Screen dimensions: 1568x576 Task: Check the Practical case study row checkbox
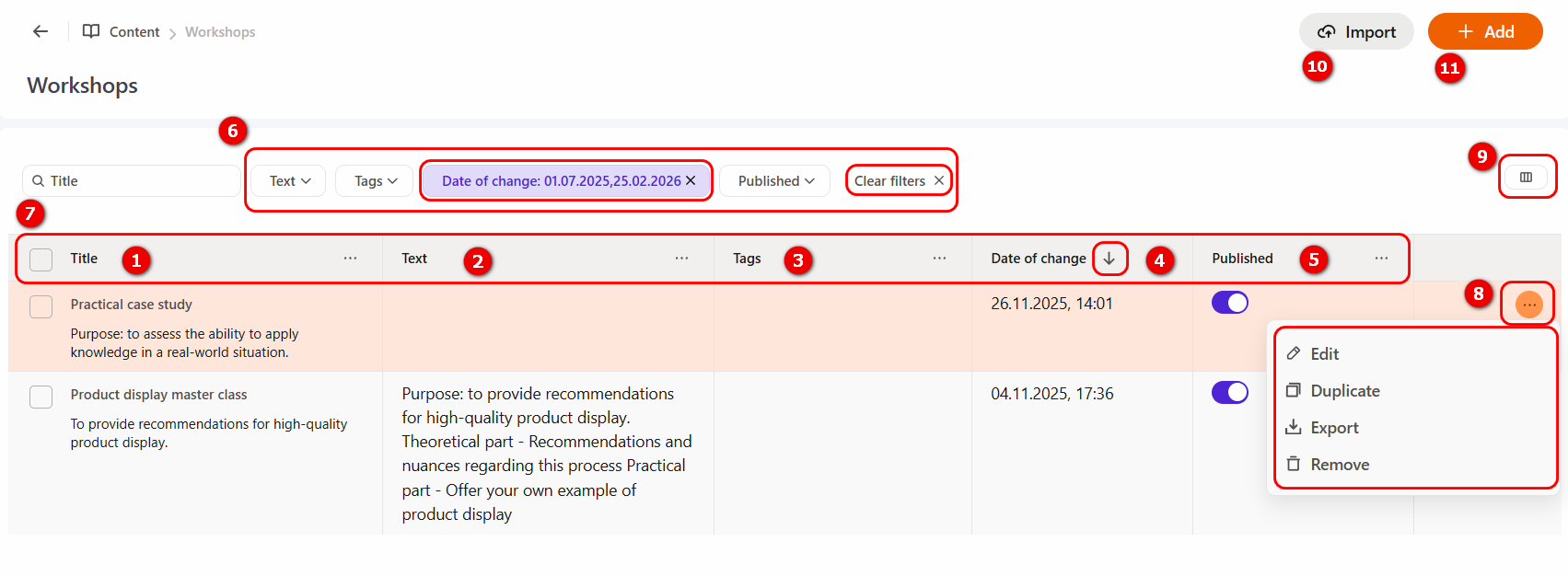point(41,306)
